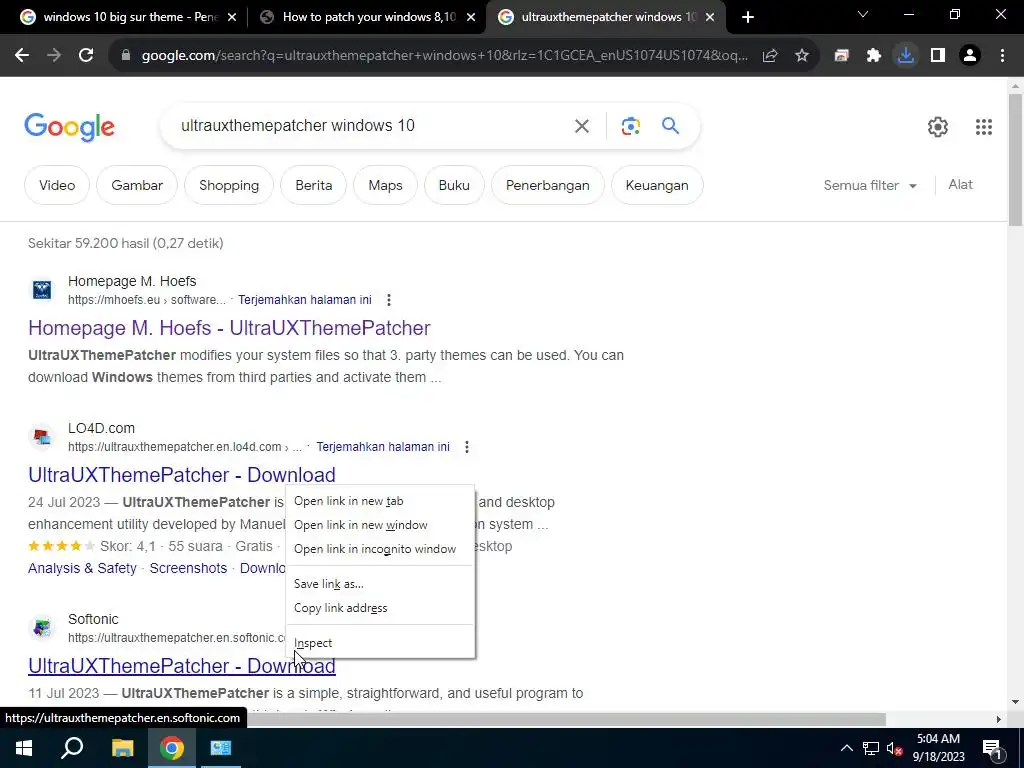Viewport: 1024px width, 768px height.
Task: Open Windows taskbar search
Action: tap(72, 748)
